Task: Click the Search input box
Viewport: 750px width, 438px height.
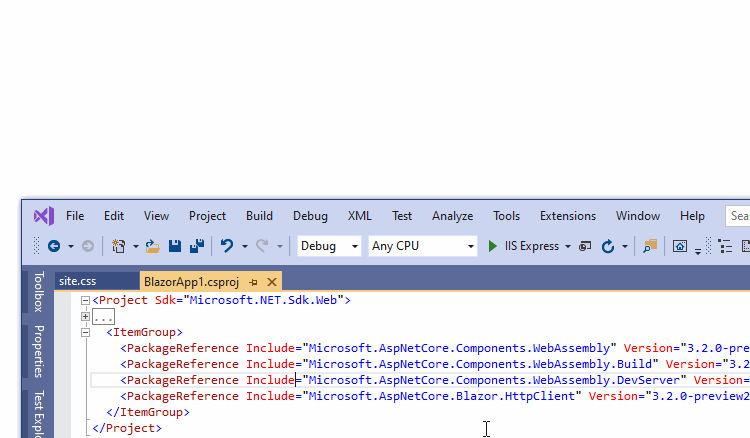Action: click(738, 216)
